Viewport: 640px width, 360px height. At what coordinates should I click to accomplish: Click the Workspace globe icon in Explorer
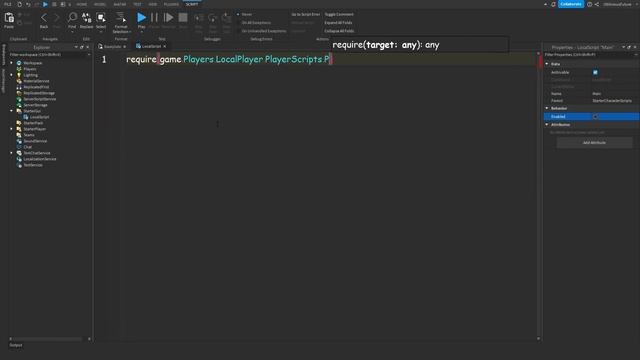[x=19, y=63]
